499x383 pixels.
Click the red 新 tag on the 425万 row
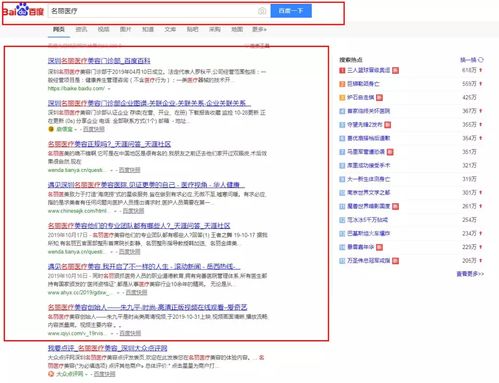click(379, 98)
